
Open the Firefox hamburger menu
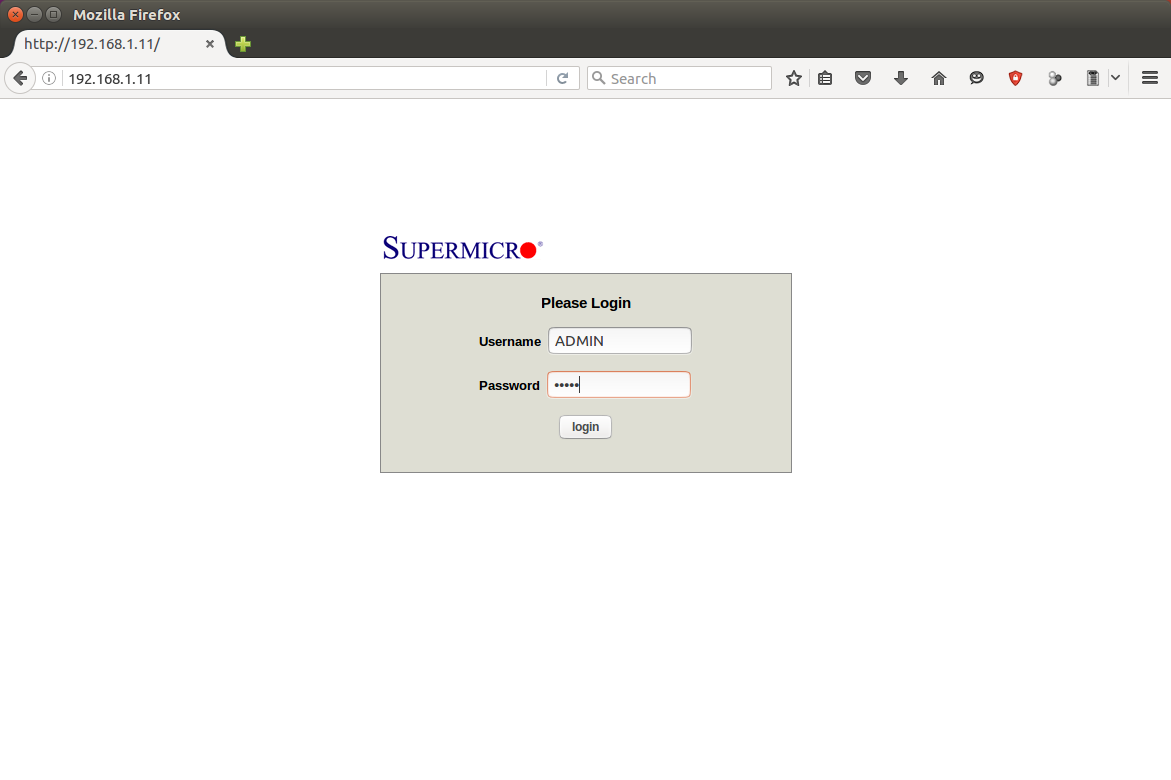(x=1149, y=78)
